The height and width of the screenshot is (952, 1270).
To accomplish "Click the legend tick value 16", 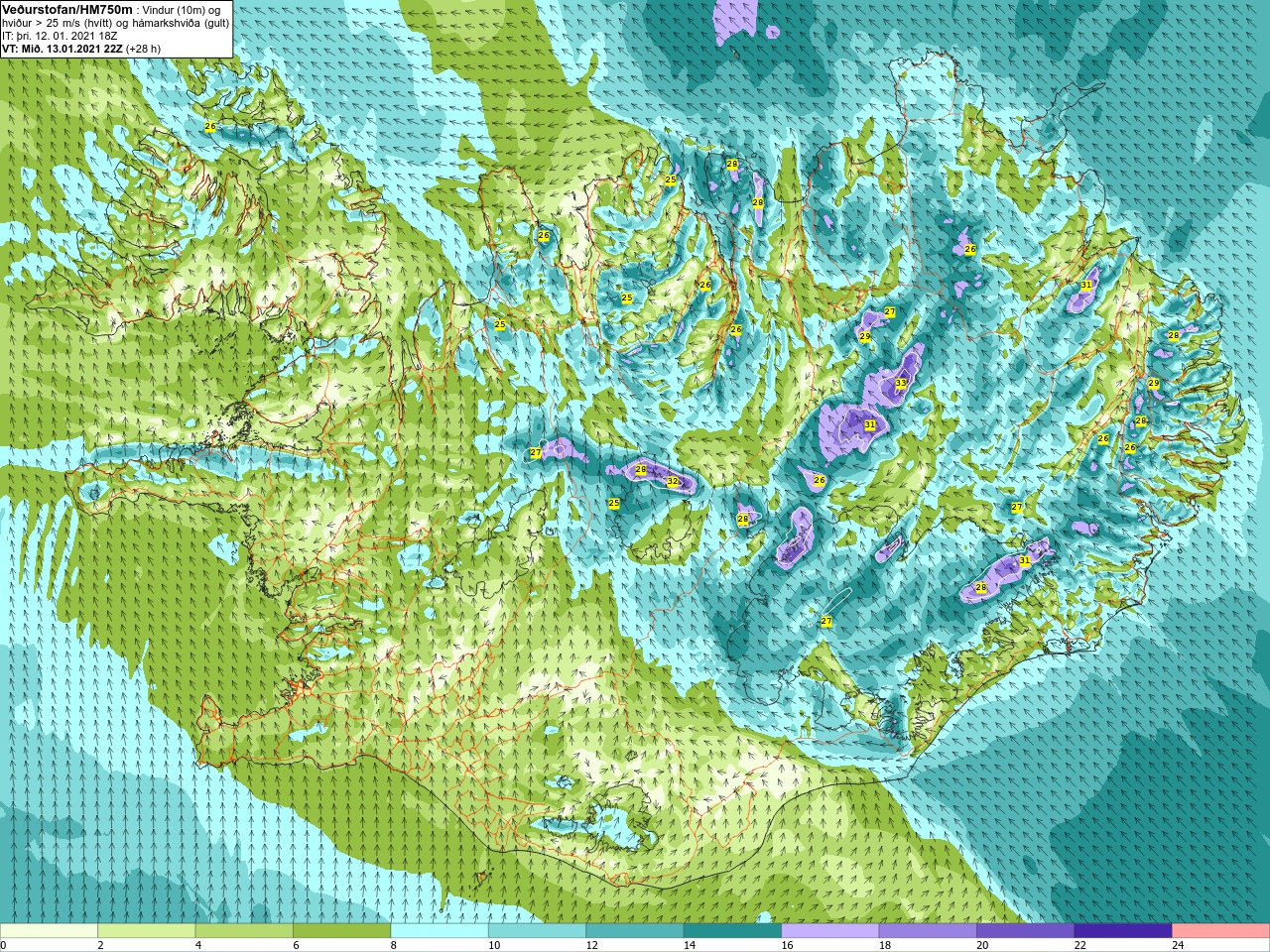I will pyautogui.click(x=787, y=945).
